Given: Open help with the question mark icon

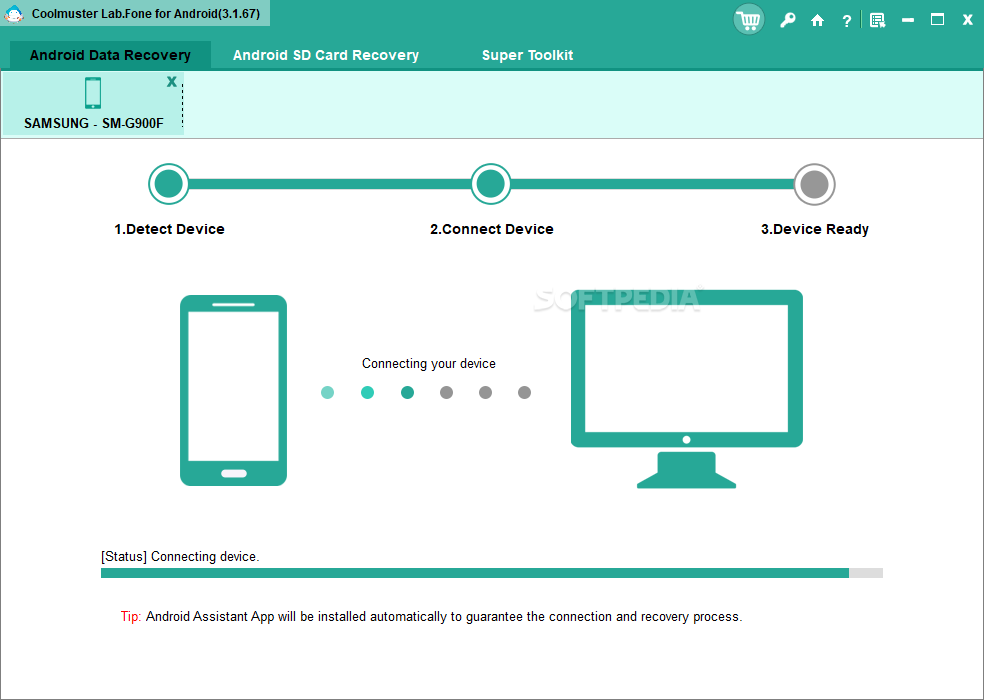Looking at the screenshot, I should click(x=847, y=21).
